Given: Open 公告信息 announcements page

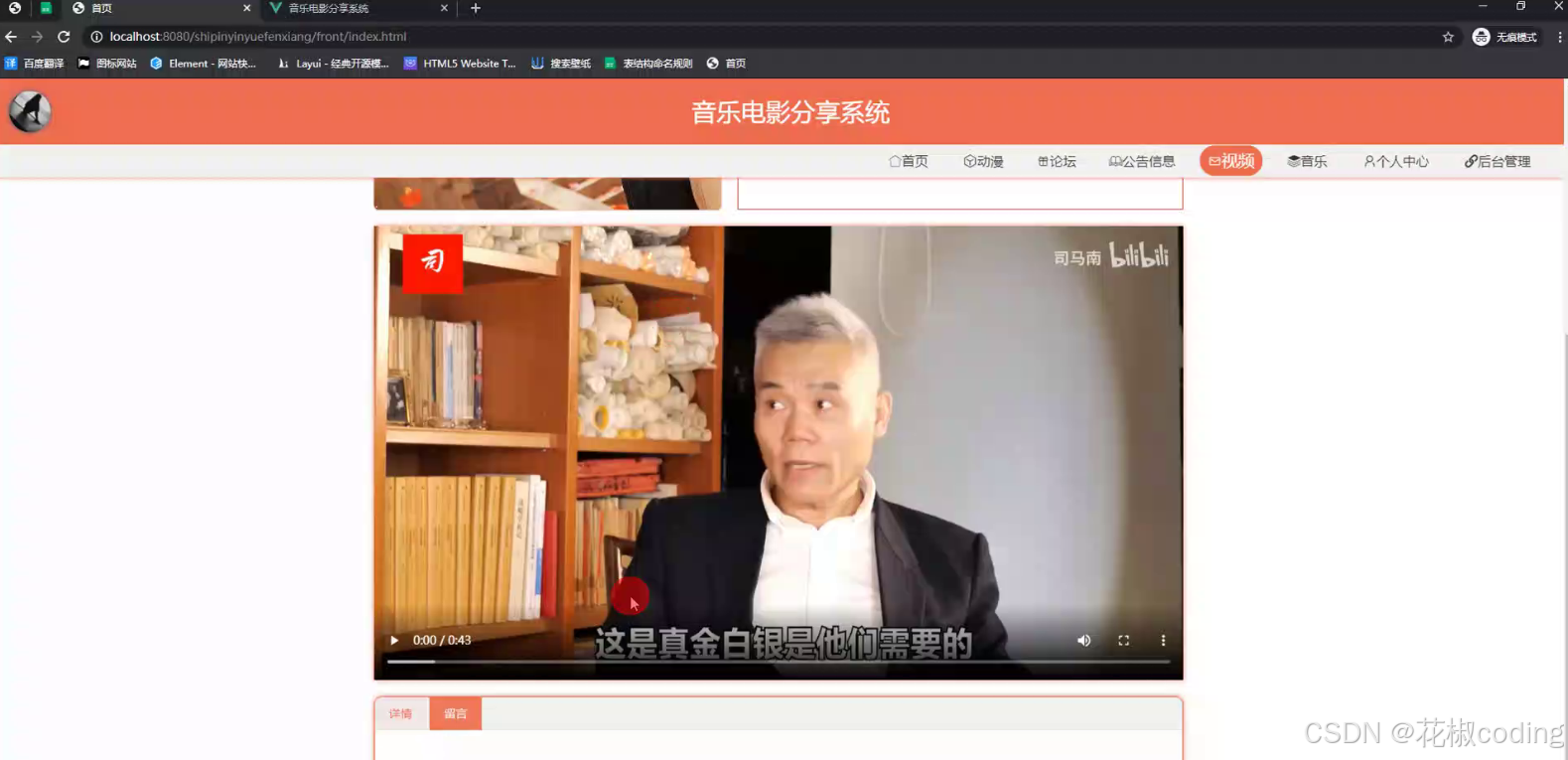Looking at the screenshot, I should [1142, 161].
